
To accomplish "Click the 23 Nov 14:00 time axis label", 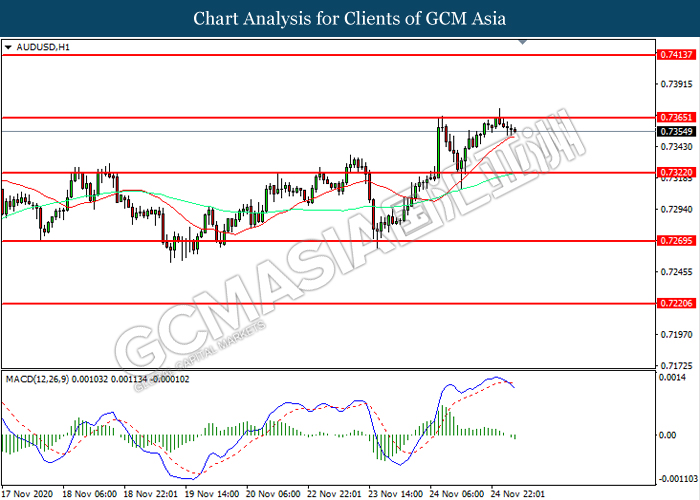I will 396,494.
